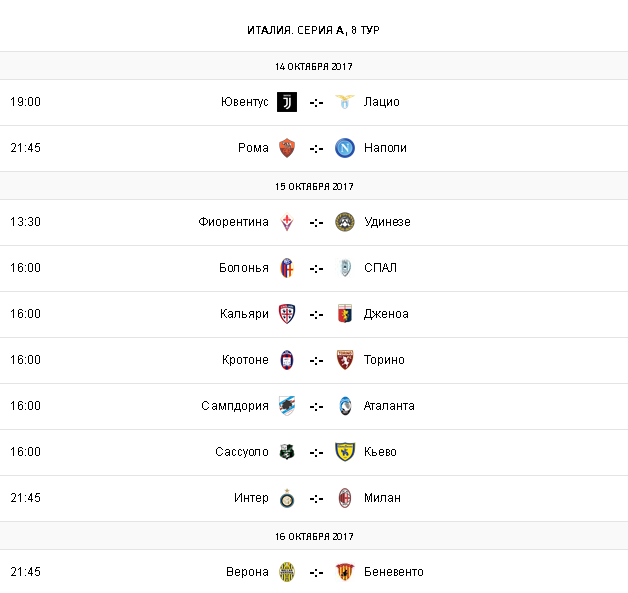Open the Наполи team link

(x=385, y=148)
